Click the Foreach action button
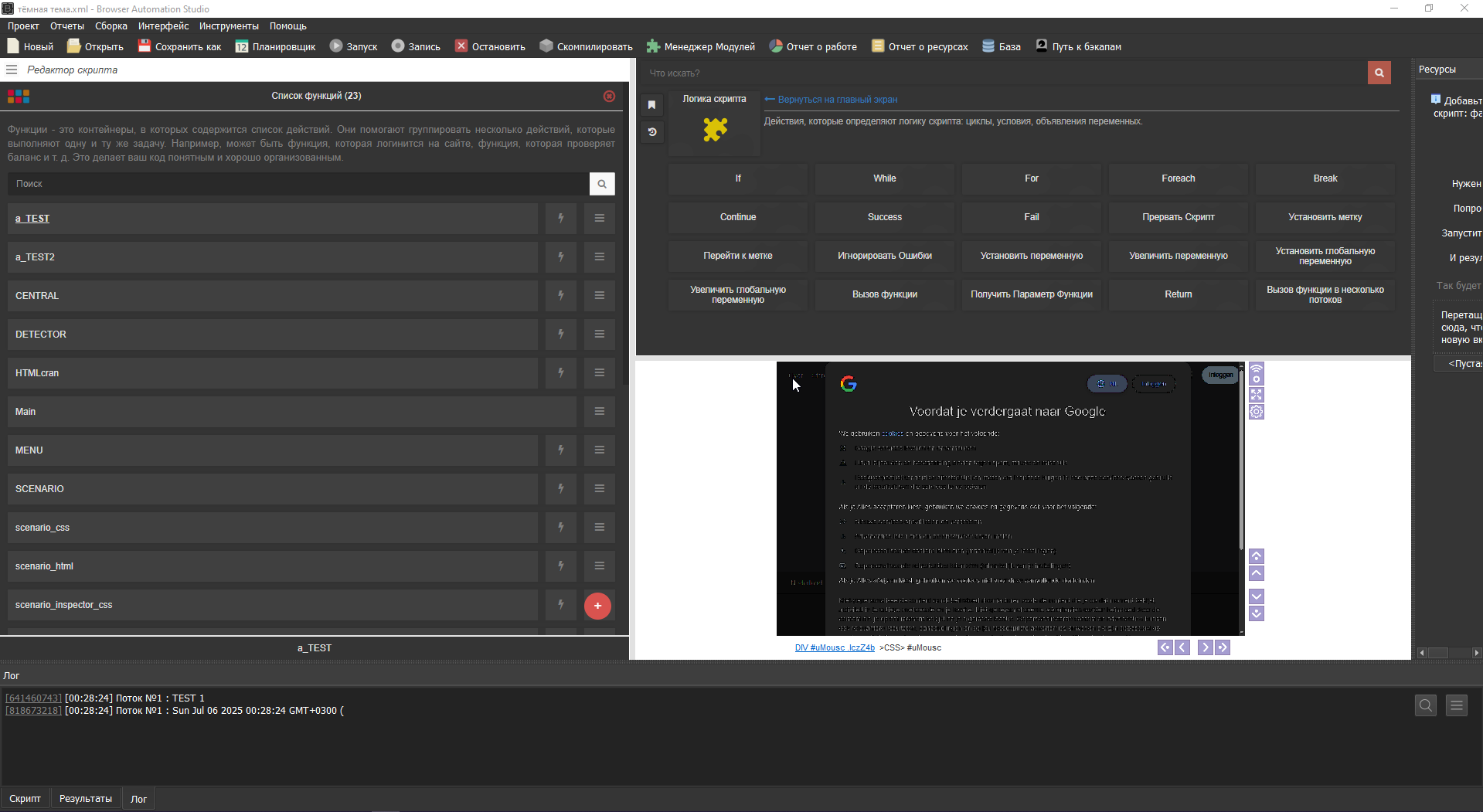The image size is (1483, 812). 1178,178
